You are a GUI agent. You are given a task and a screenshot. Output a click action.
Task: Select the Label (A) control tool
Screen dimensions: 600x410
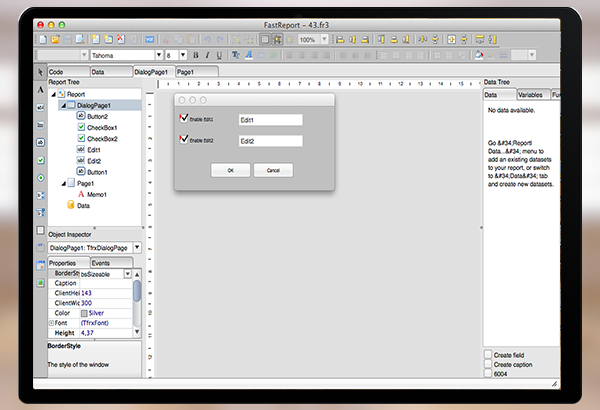tap(41, 89)
